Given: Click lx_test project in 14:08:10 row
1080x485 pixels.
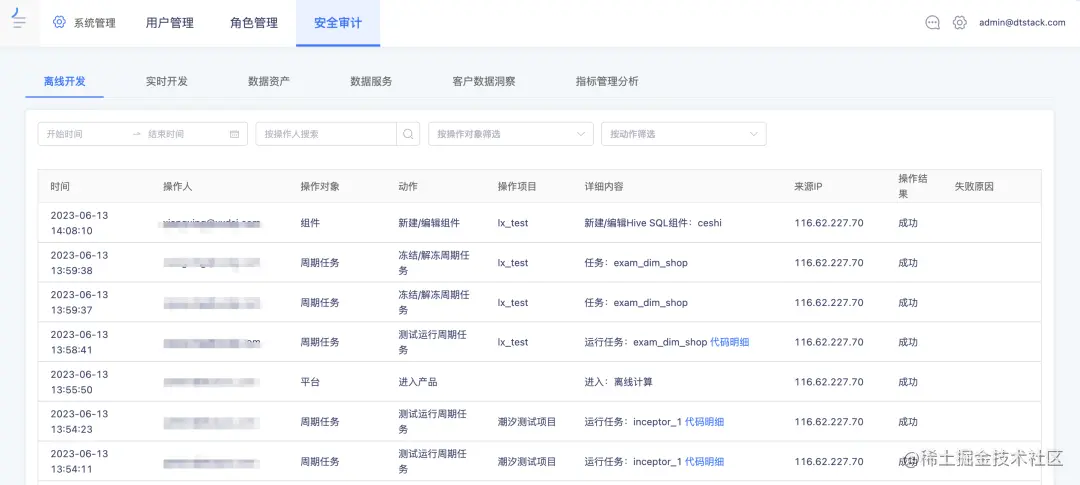Looking at the screenshot, I should pyautogui.click(x=513, y=223).
